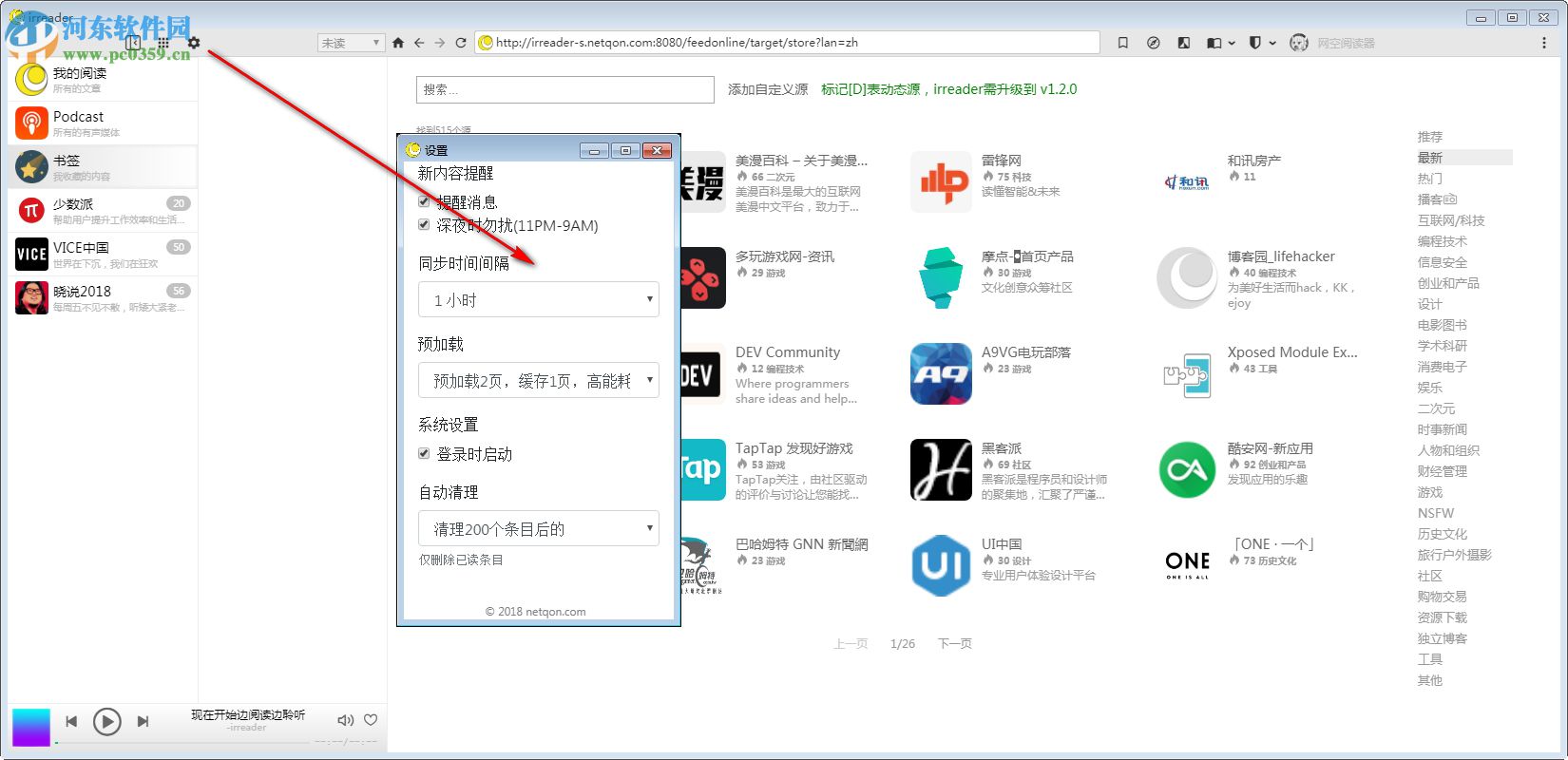Screen dimensions: 1568x760
Task: Open the sync interval 1小时 dropdown
Action: 539,299
